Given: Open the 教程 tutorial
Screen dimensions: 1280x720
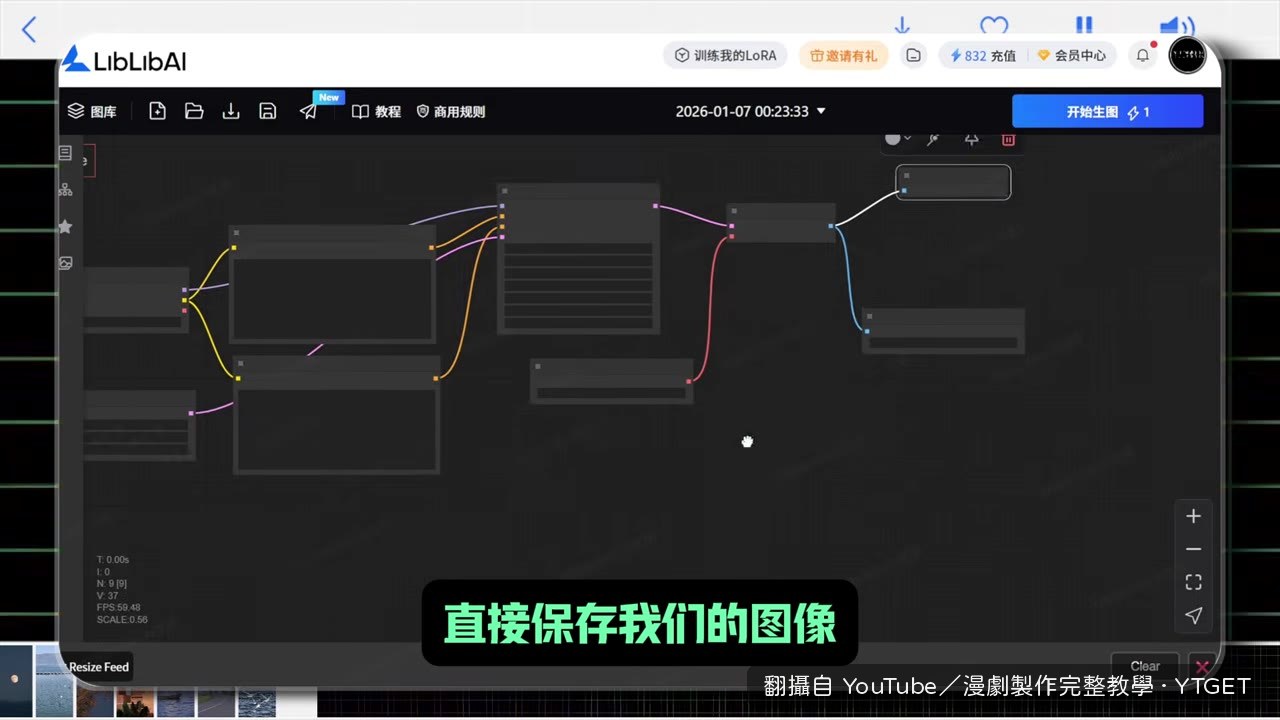Looking at the screenshot, I should [376, 111].
